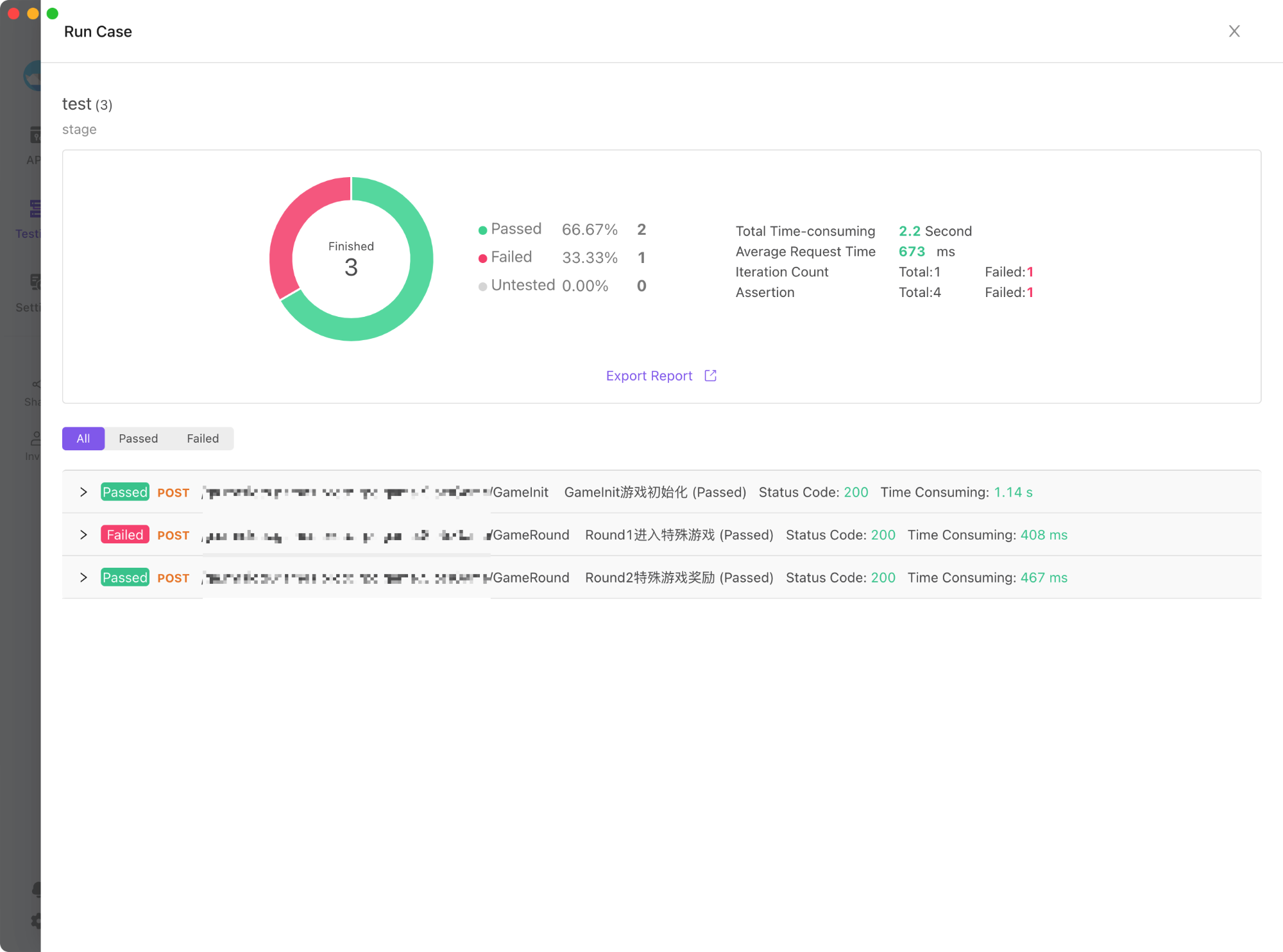Screen dimensions: 1283x952
Task: Expand the Round2 GameRound result row
Action: (x=83, y=577)
